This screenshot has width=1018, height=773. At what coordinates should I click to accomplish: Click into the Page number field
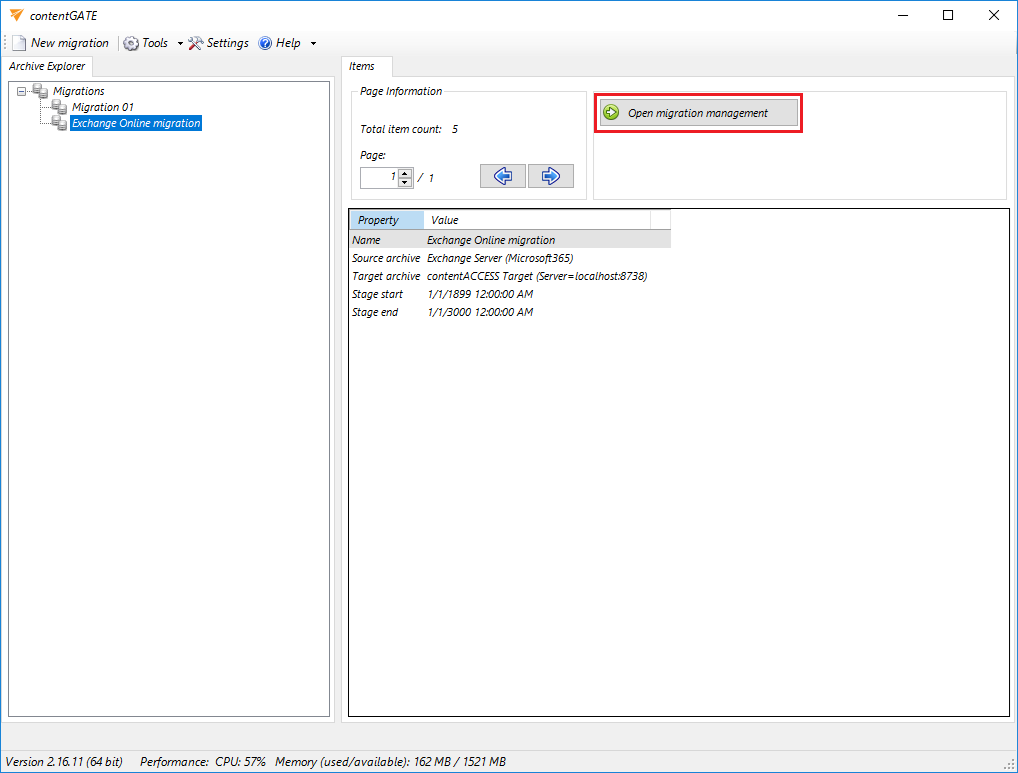tap(379, 177)
